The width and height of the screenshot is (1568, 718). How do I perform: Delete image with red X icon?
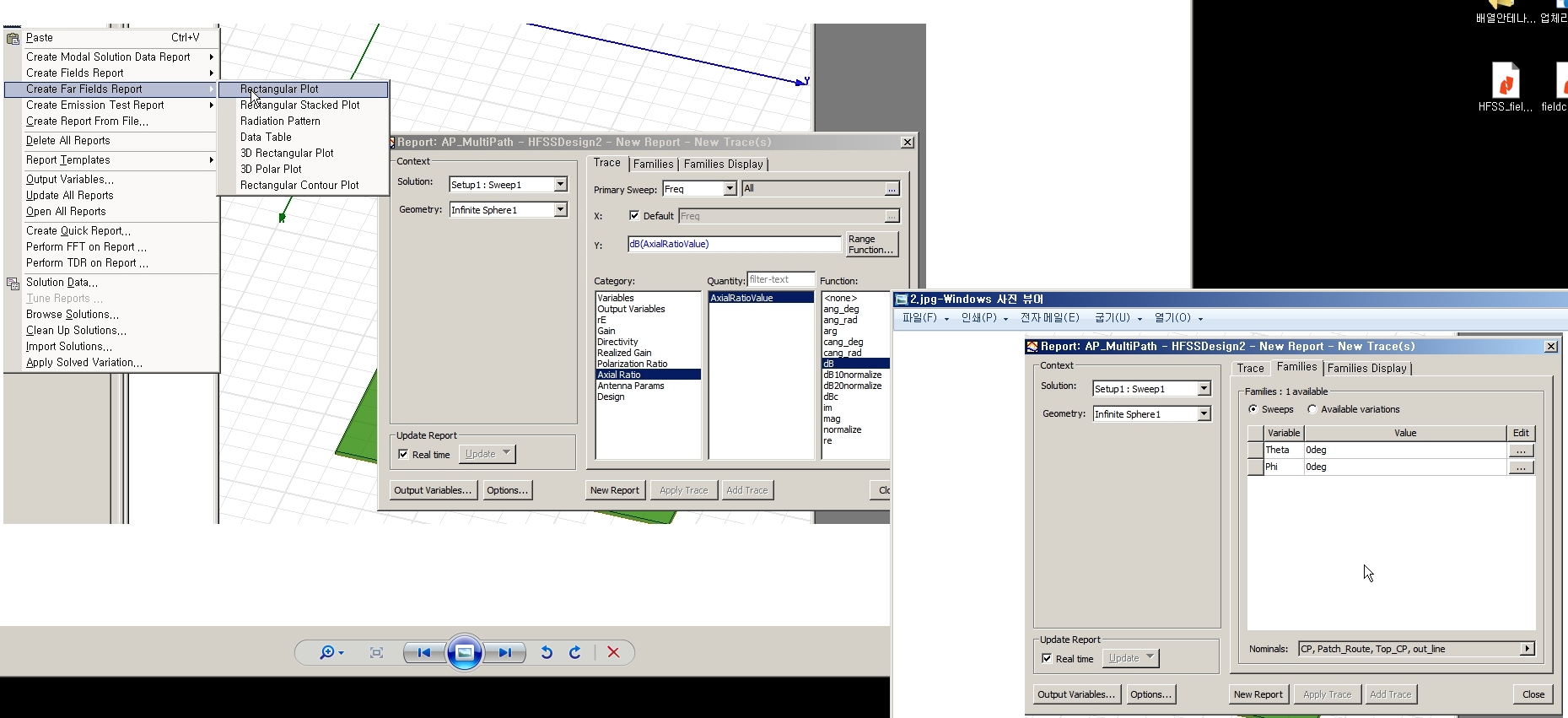tap(613, 652)
